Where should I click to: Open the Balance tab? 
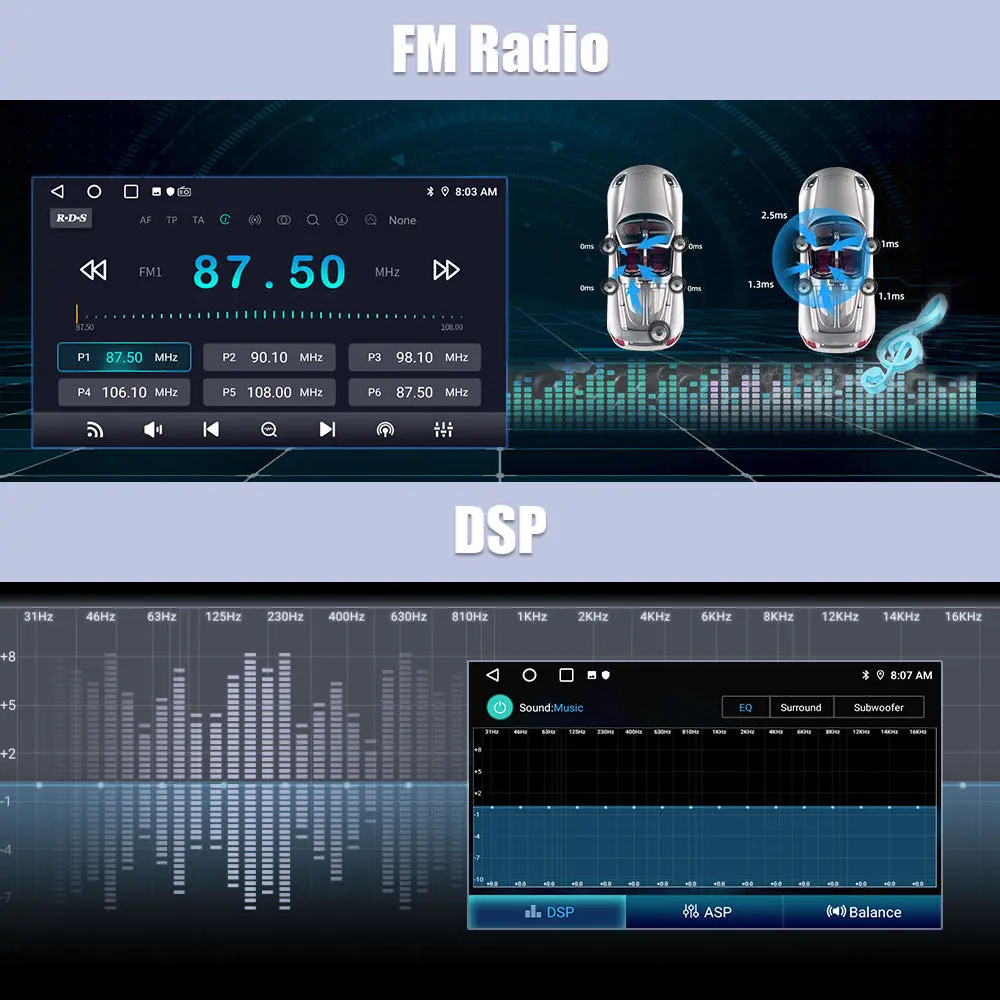coord(863,912)
